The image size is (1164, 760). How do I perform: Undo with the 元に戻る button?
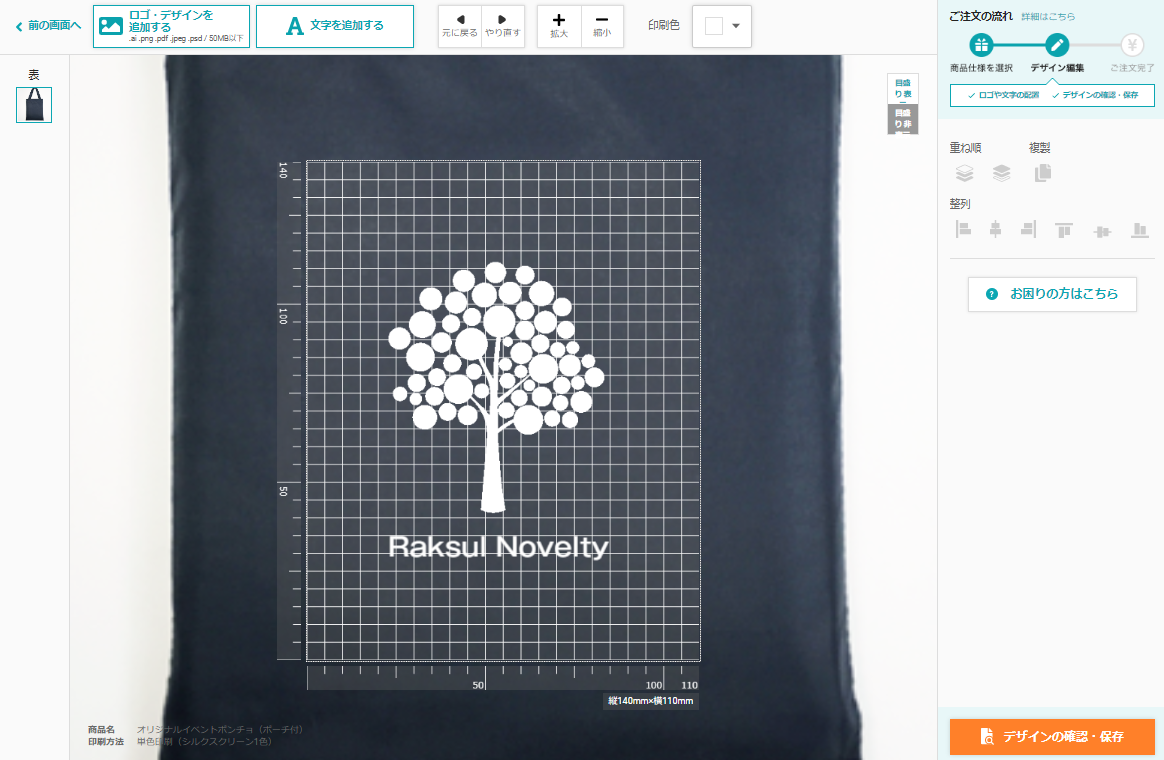click(x=460, y=27)
